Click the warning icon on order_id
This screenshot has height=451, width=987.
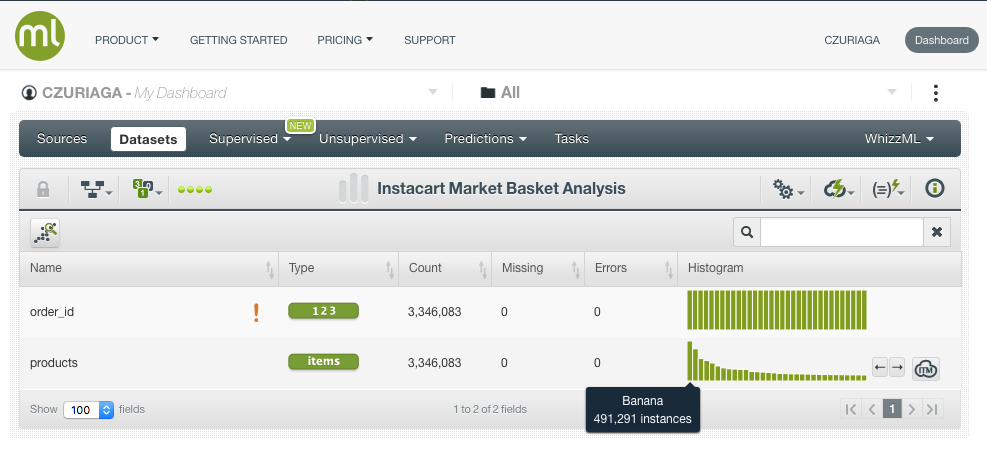tap(256, 312)
